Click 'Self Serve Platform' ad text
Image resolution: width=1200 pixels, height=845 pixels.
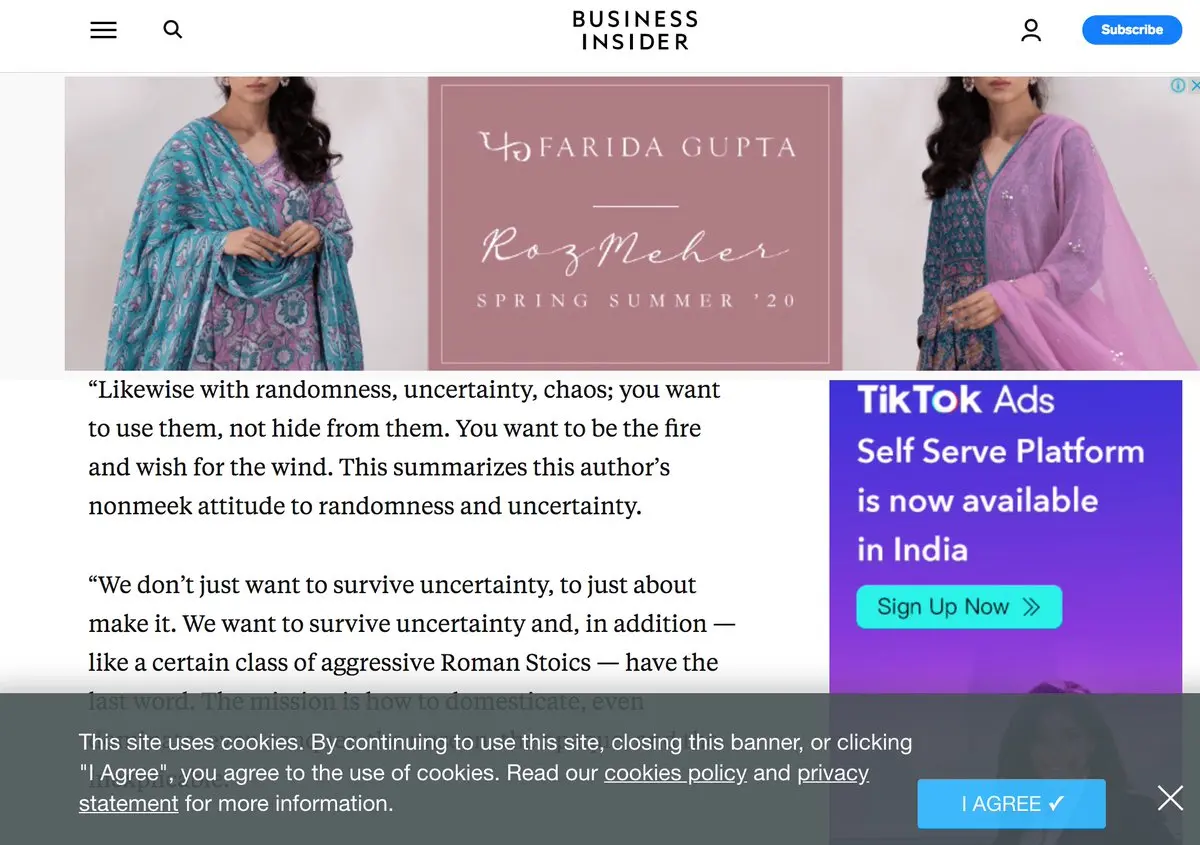click(x=1000, y=451)
